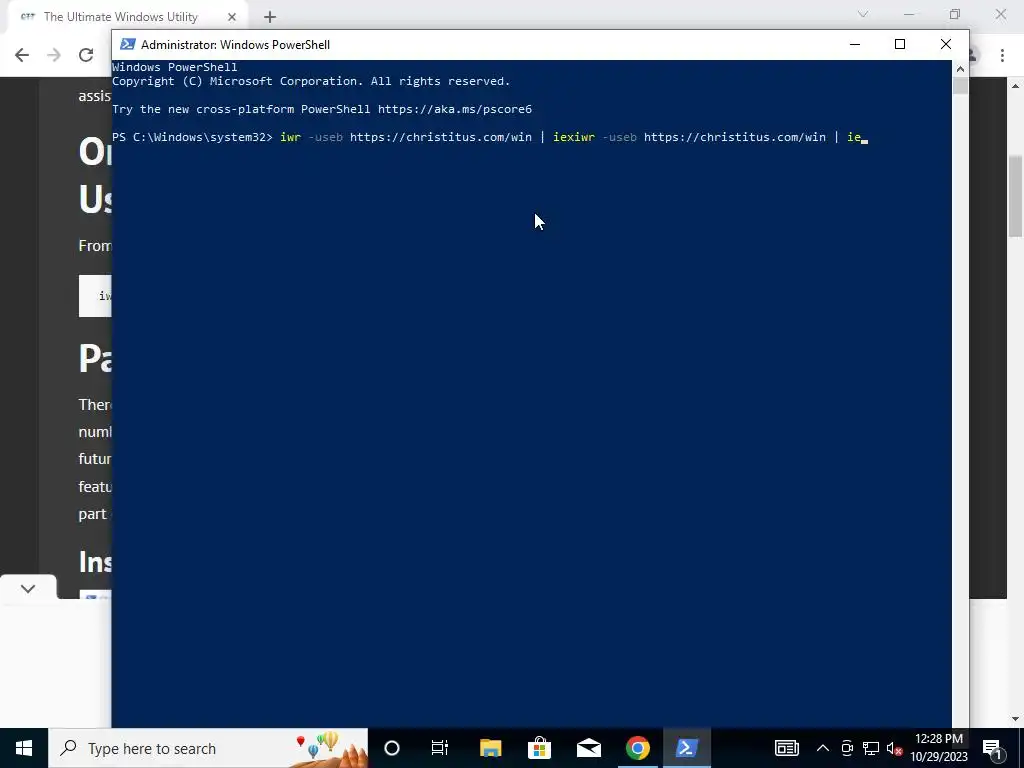Viewport: 1024px width, 768px height.
Task: Click the PS C:\Windows\system32 prompt
Action: tap(192, 137)
